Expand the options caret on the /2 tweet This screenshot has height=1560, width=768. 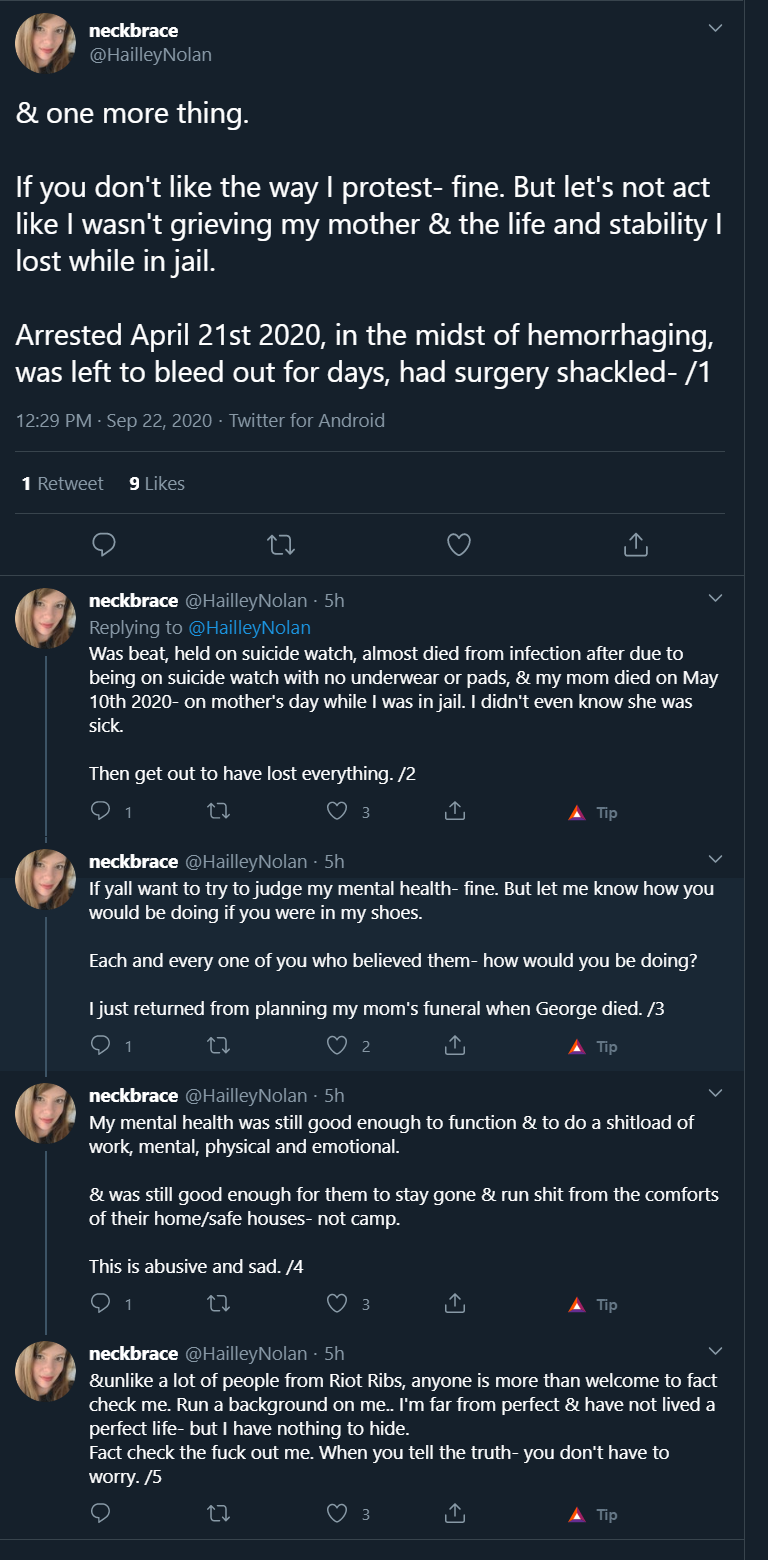click(715, 598)
